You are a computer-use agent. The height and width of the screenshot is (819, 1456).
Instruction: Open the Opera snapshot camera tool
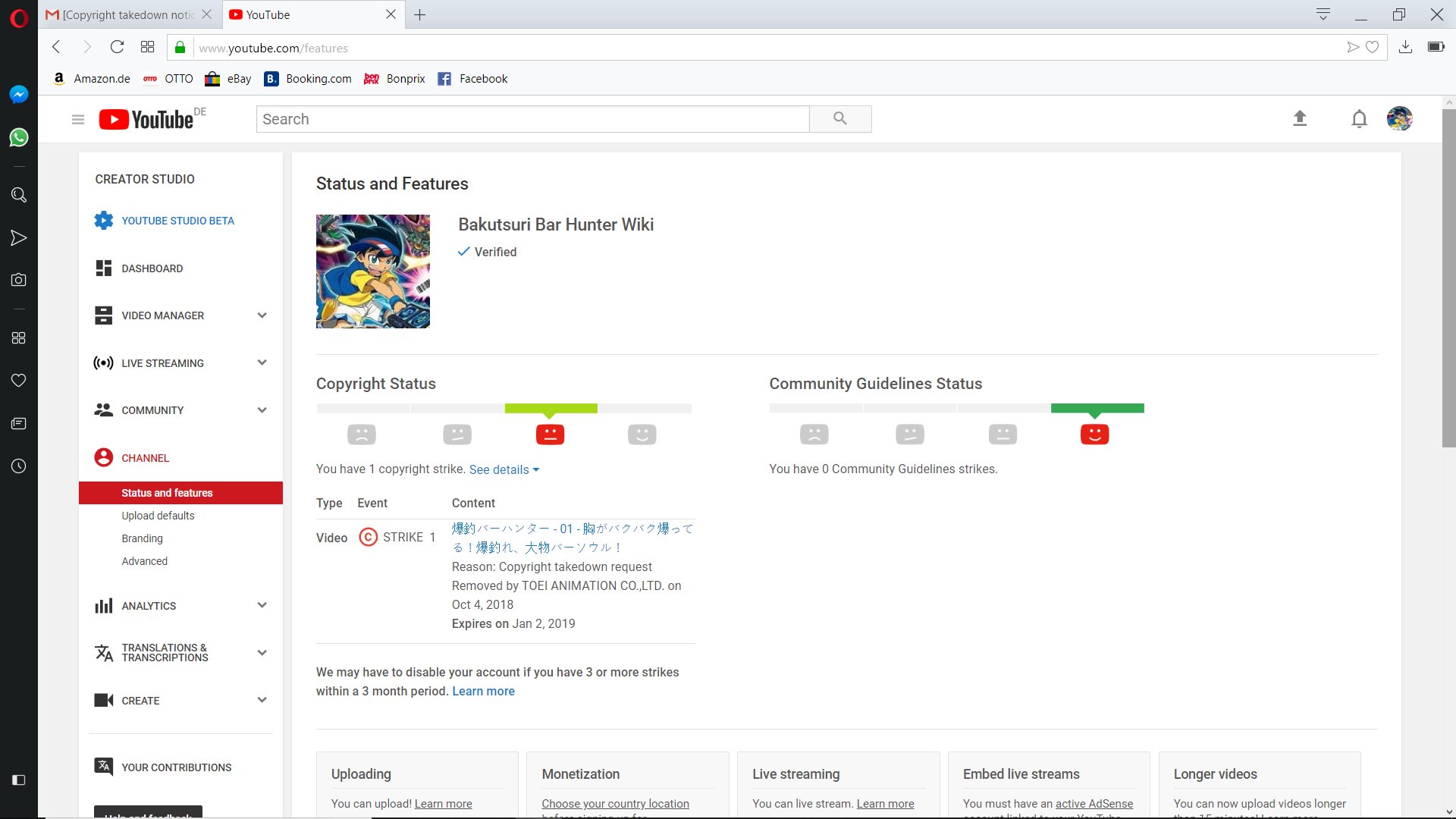pyautogui.click(x=19, y=280)
